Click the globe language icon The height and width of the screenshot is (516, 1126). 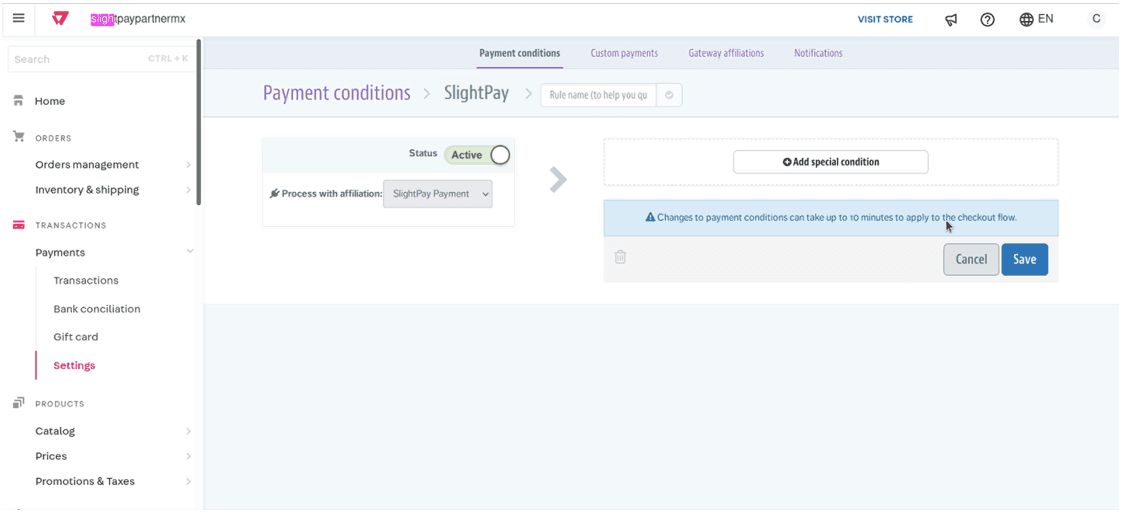[x=1026, y=19]
